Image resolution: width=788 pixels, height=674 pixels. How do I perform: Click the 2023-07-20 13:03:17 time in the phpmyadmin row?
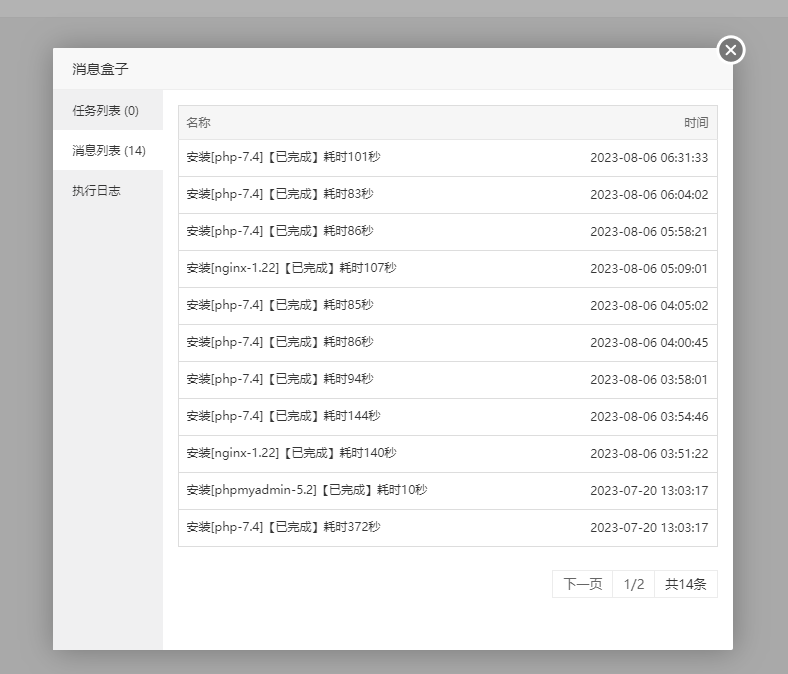649,491
